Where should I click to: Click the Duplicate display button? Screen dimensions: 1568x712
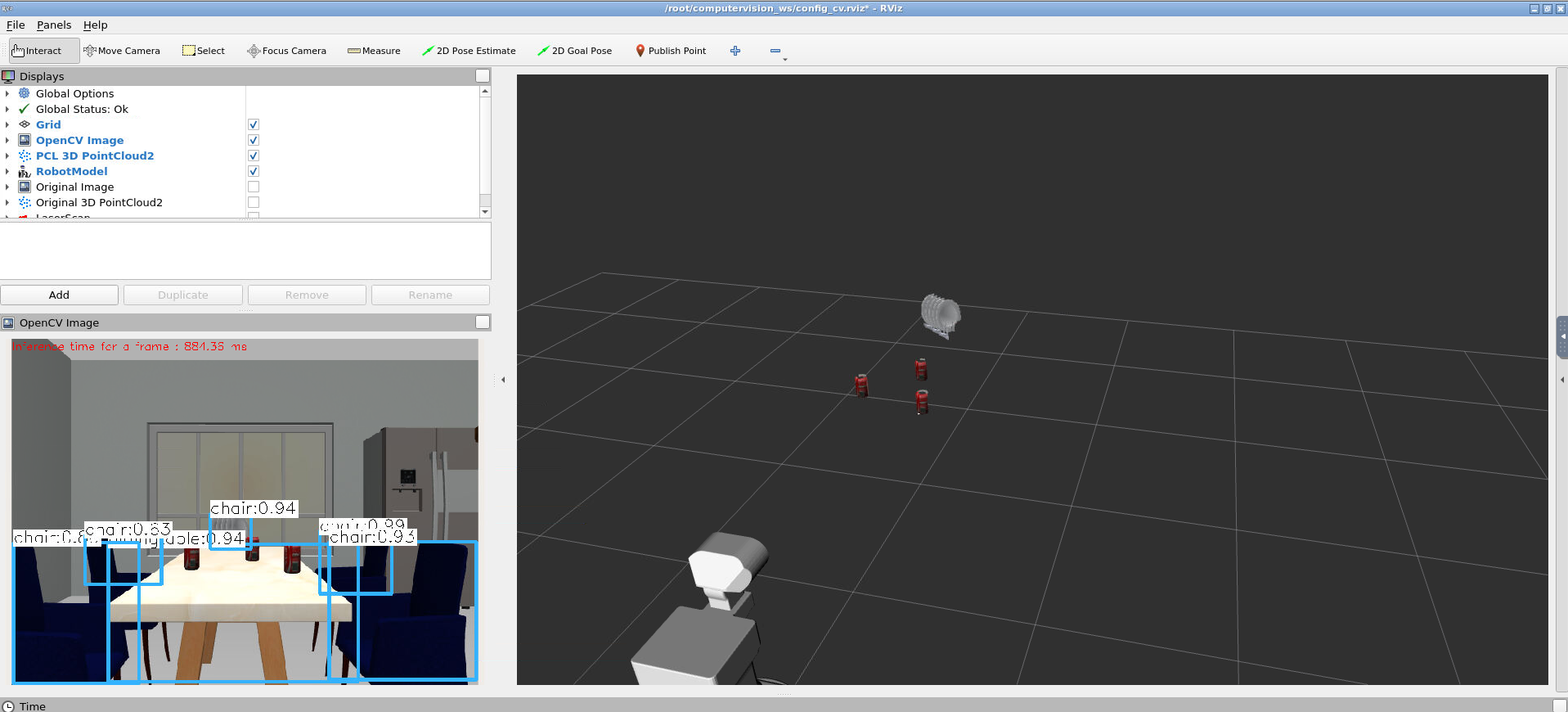[x=183, y=295]
